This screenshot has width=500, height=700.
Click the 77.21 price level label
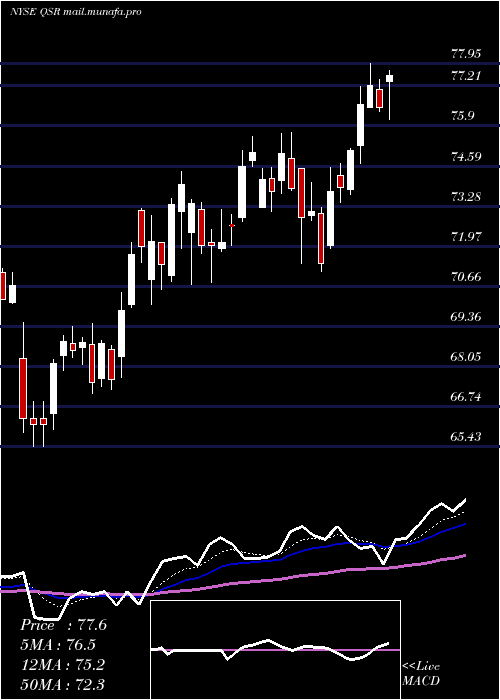(x=466, y=76)
